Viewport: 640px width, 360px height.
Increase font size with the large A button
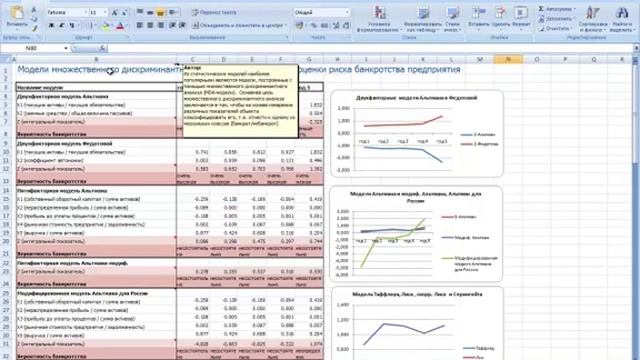115,13
